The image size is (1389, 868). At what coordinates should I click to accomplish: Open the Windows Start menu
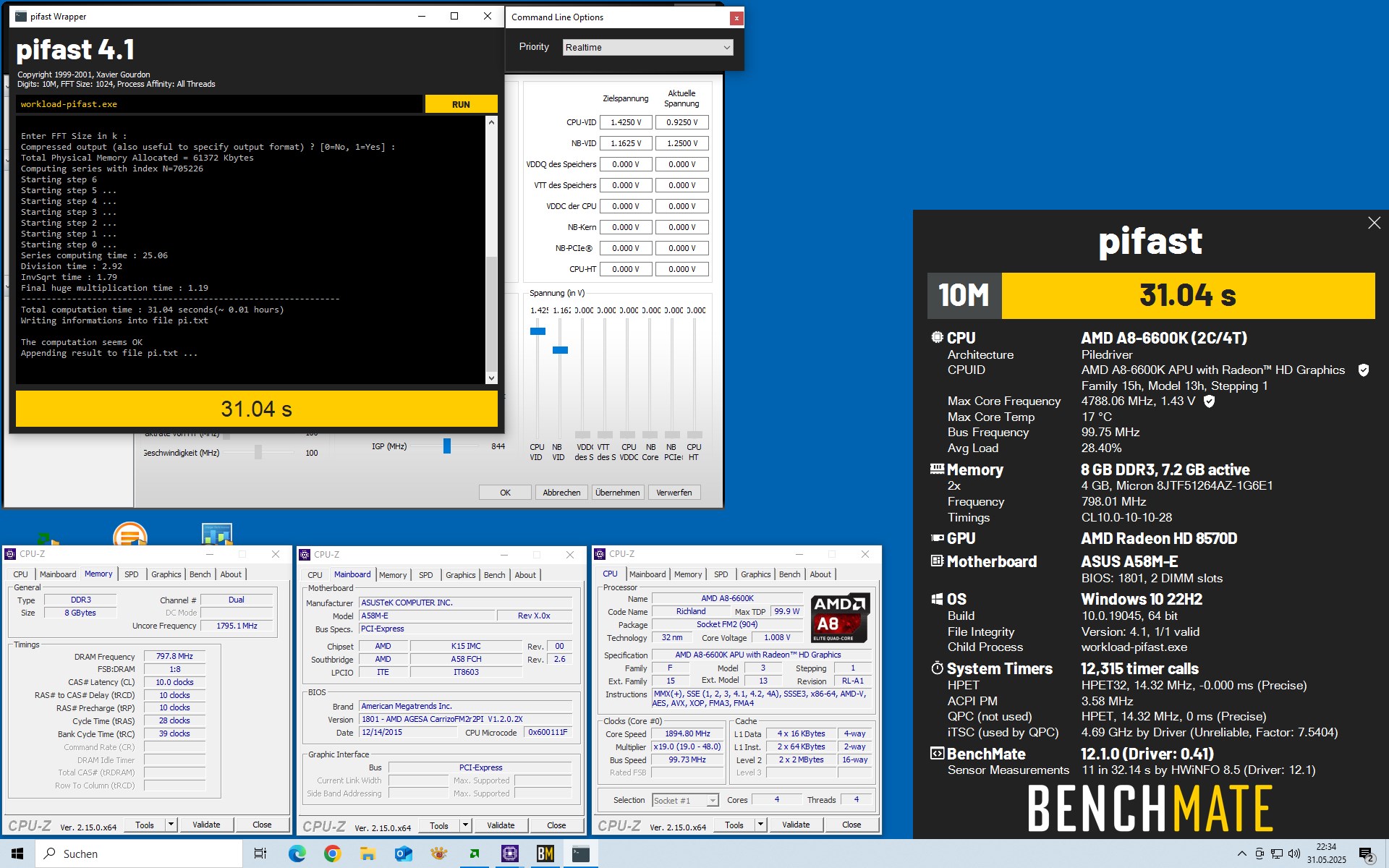(17, 854)
